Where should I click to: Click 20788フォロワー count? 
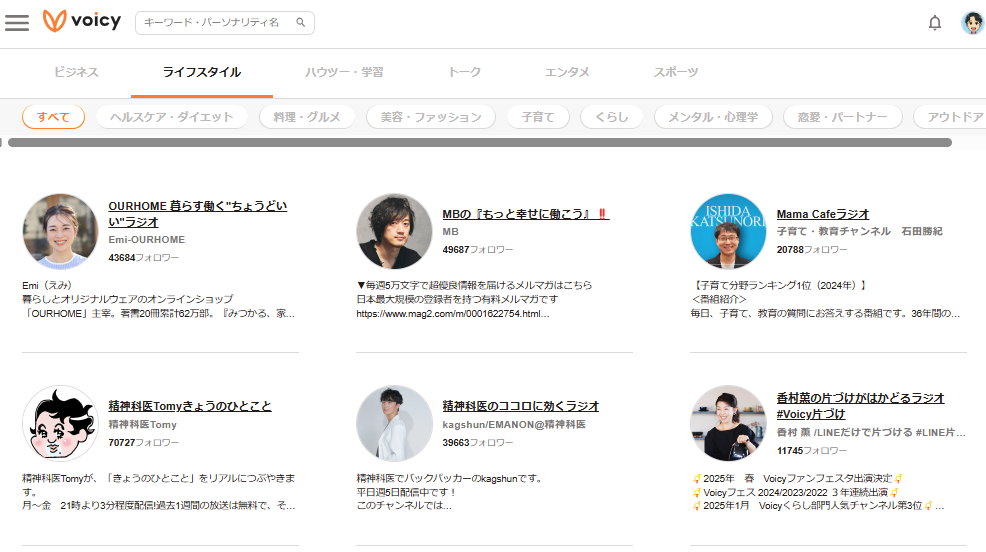coord(812,250)
